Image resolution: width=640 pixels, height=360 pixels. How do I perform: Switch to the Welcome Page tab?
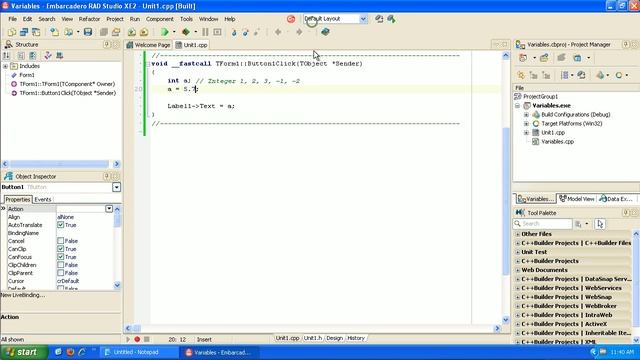tap(149, 45)
